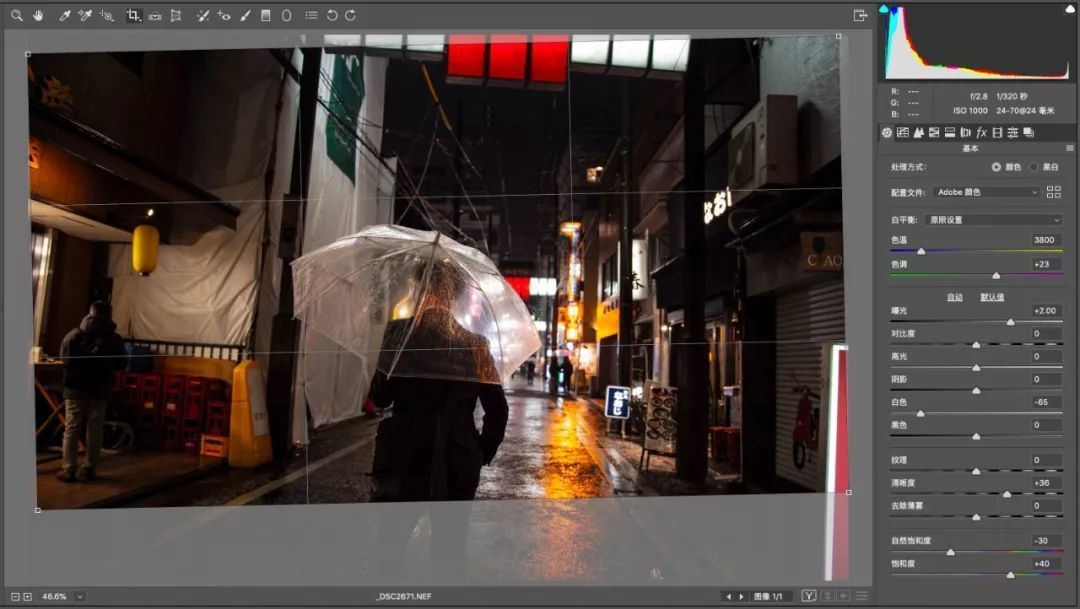Image resolution: width=1080 pixels, height=609 pixels.
Task: Open the Effects fx panel tab
Action: pos(982,132)
